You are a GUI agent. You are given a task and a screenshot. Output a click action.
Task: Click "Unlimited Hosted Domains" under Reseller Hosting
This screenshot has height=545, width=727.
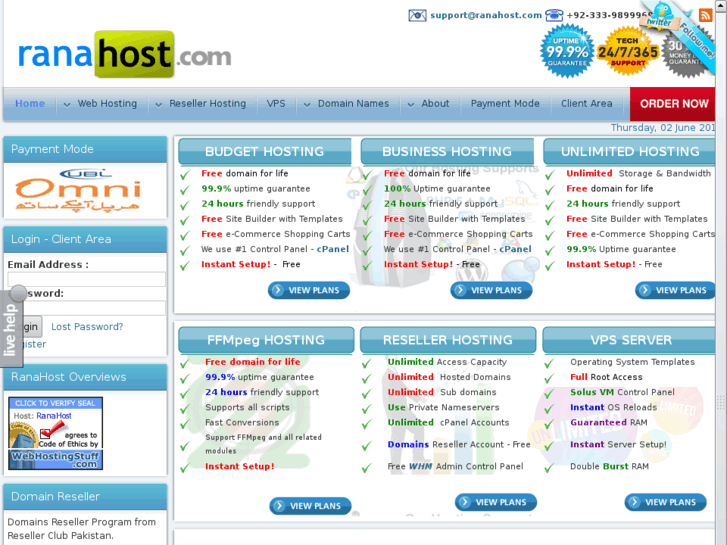(x=449, y=377)
